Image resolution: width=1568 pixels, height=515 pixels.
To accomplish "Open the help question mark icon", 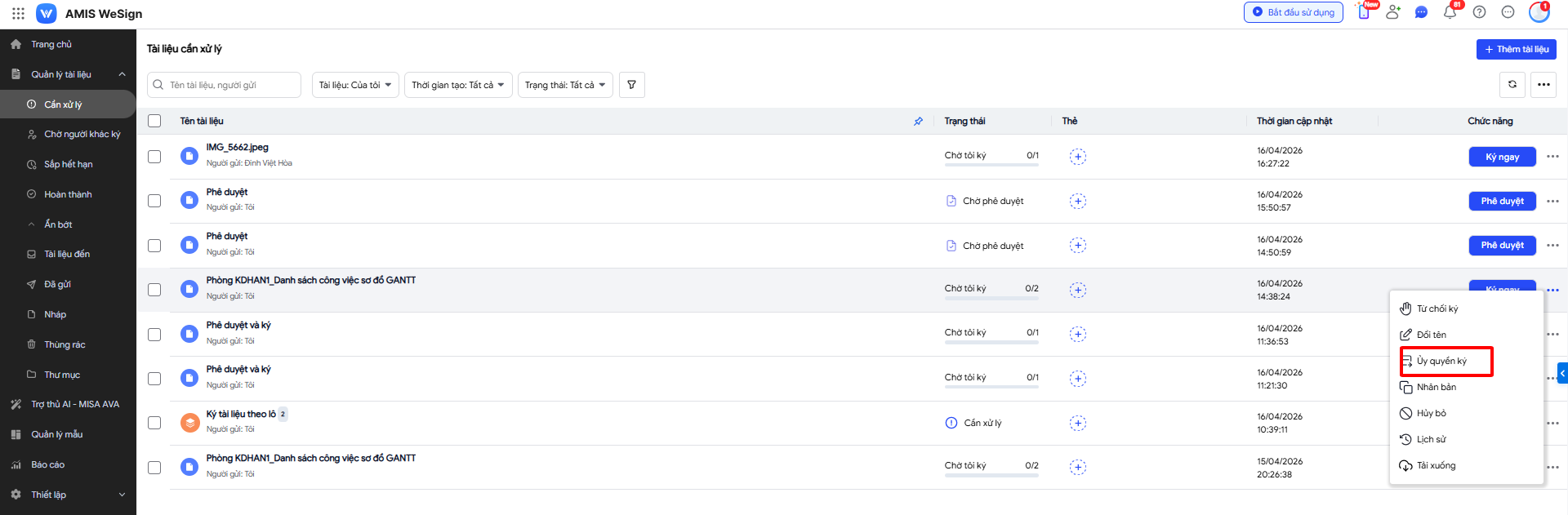I will tap(1479, 12).
